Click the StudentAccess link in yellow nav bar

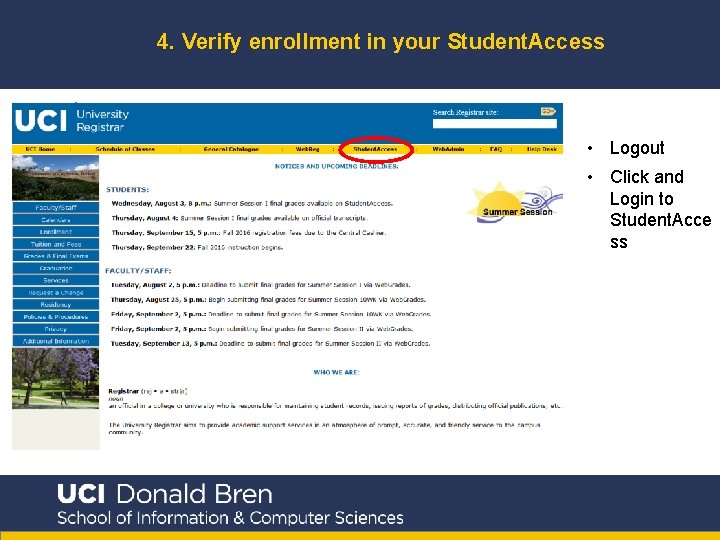tap(375, 149)
